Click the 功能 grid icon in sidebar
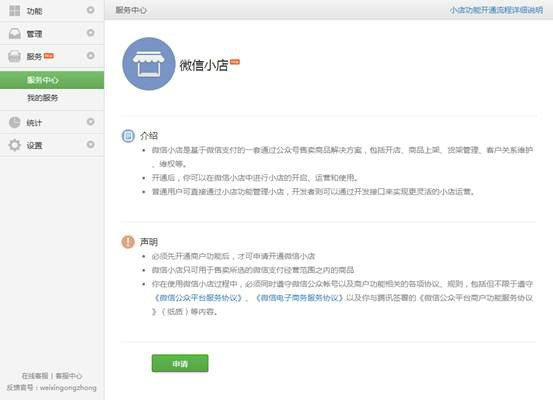 14,11
